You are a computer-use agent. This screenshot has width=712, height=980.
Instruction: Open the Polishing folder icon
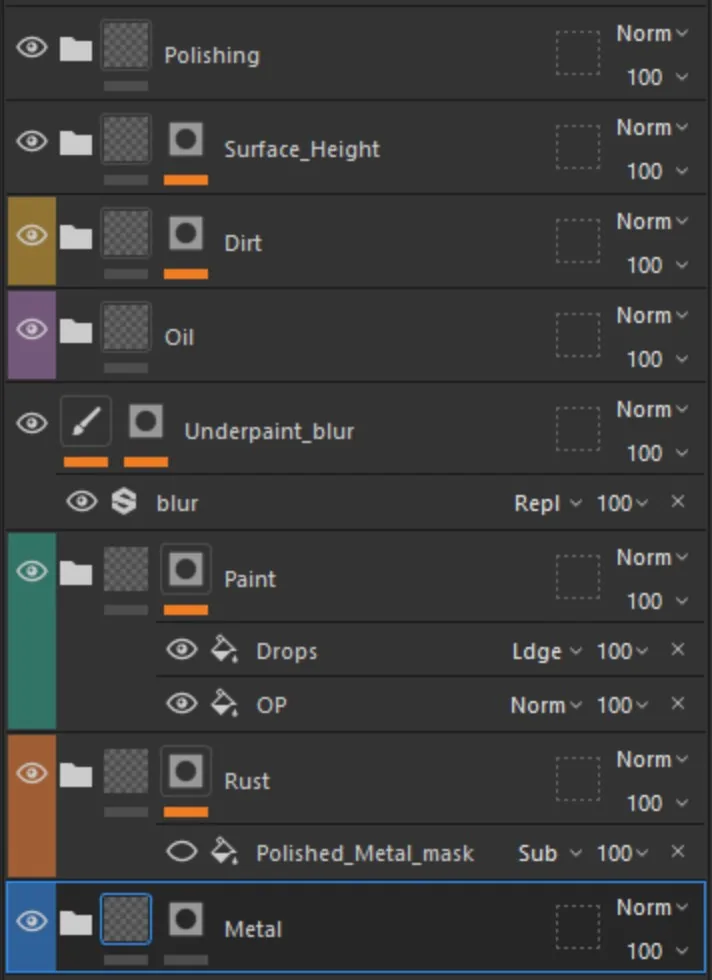pos(76,48)
